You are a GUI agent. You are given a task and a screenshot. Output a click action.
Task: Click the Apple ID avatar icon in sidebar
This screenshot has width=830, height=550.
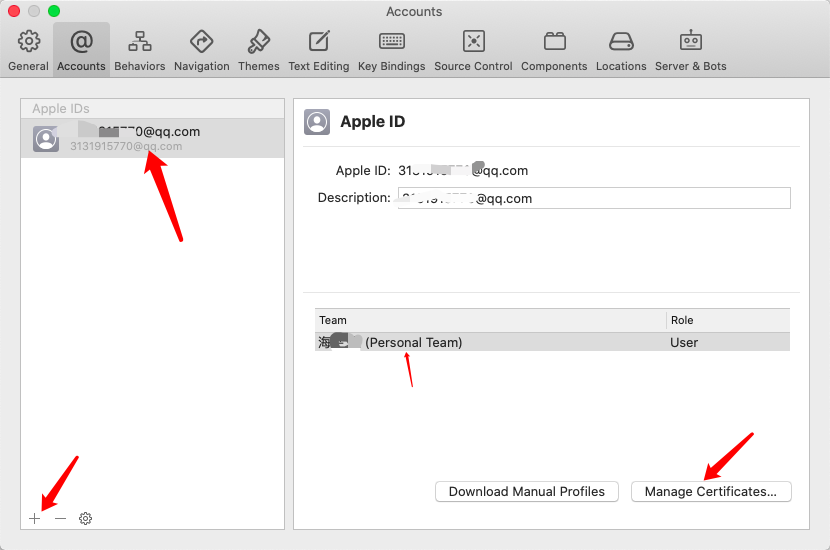click(46, 139)
